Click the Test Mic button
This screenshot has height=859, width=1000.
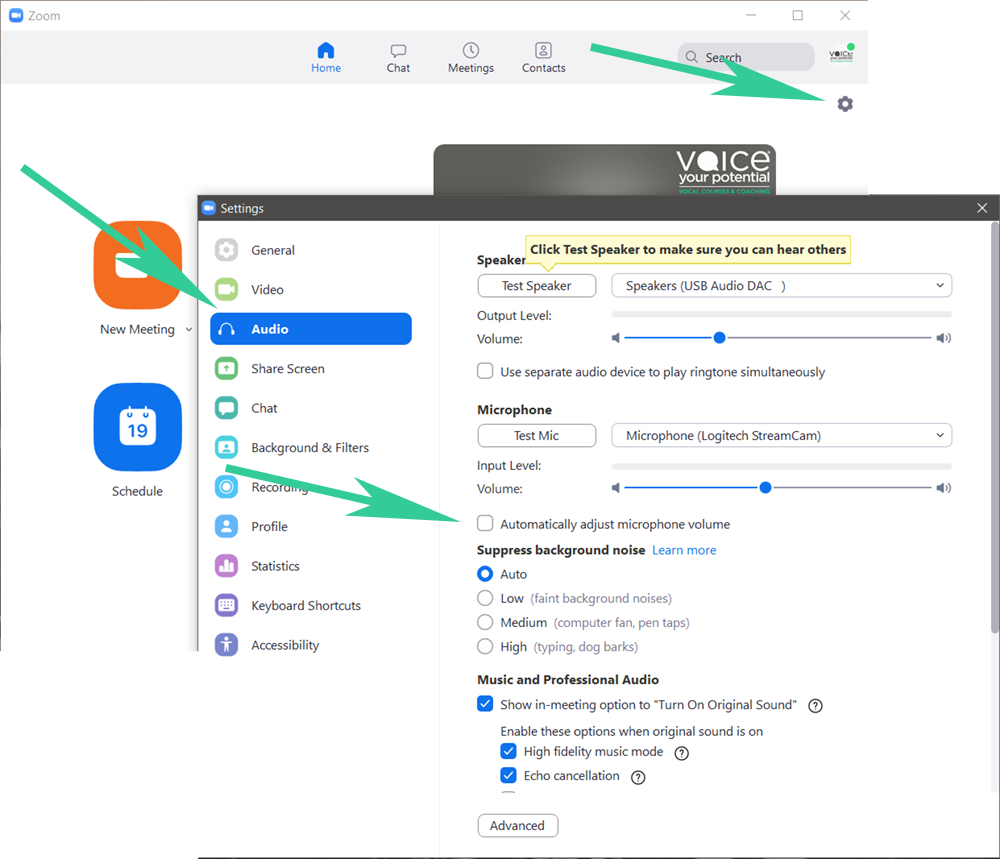[x=536, y=436]
